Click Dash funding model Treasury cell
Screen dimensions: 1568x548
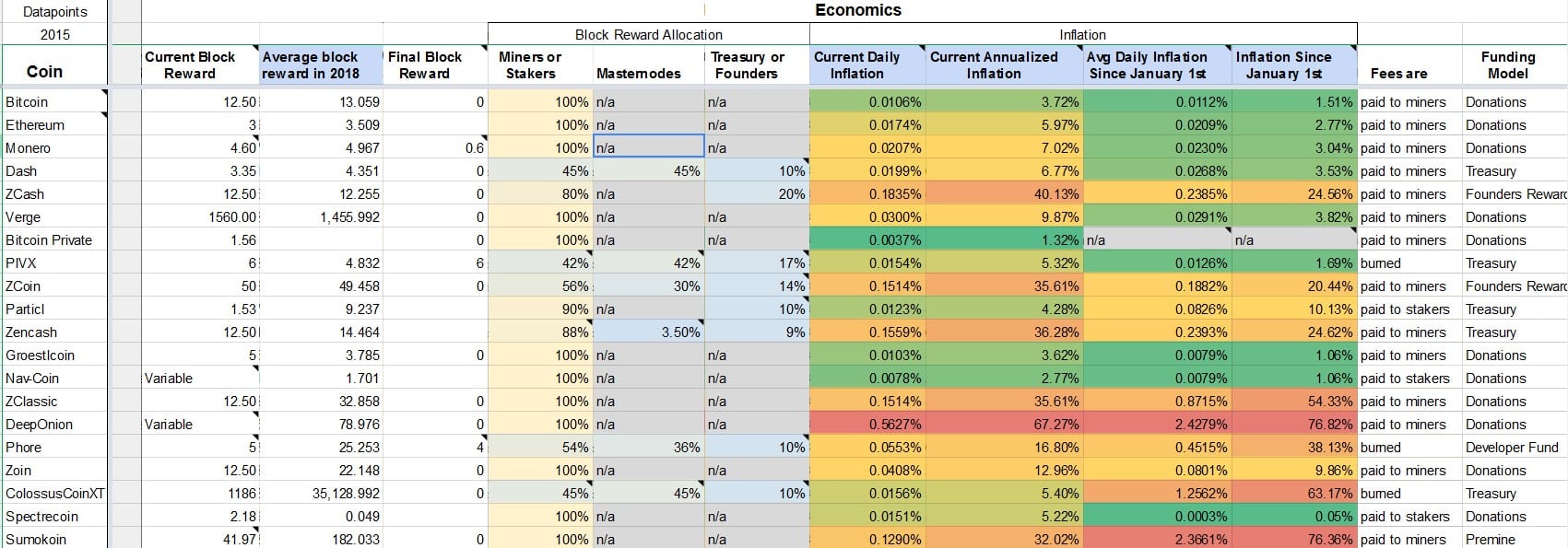(x=1515, y=170)
